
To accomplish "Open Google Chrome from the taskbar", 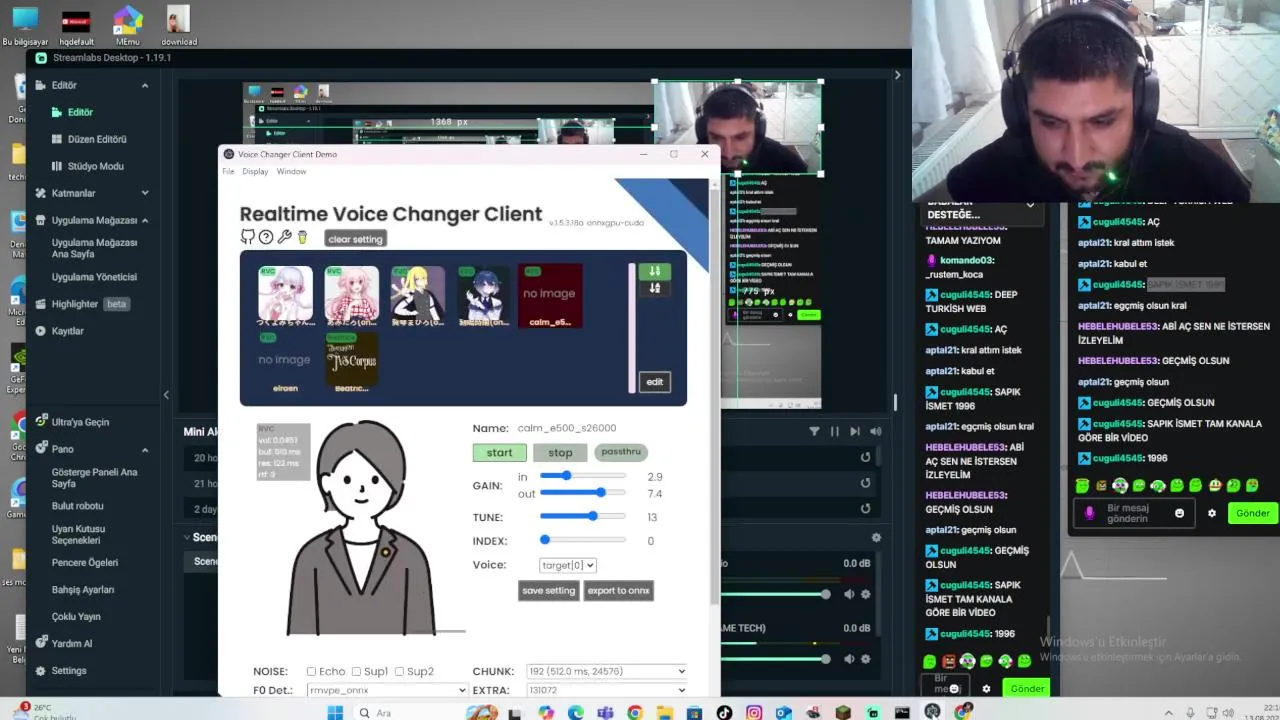I will pos(635,713).
